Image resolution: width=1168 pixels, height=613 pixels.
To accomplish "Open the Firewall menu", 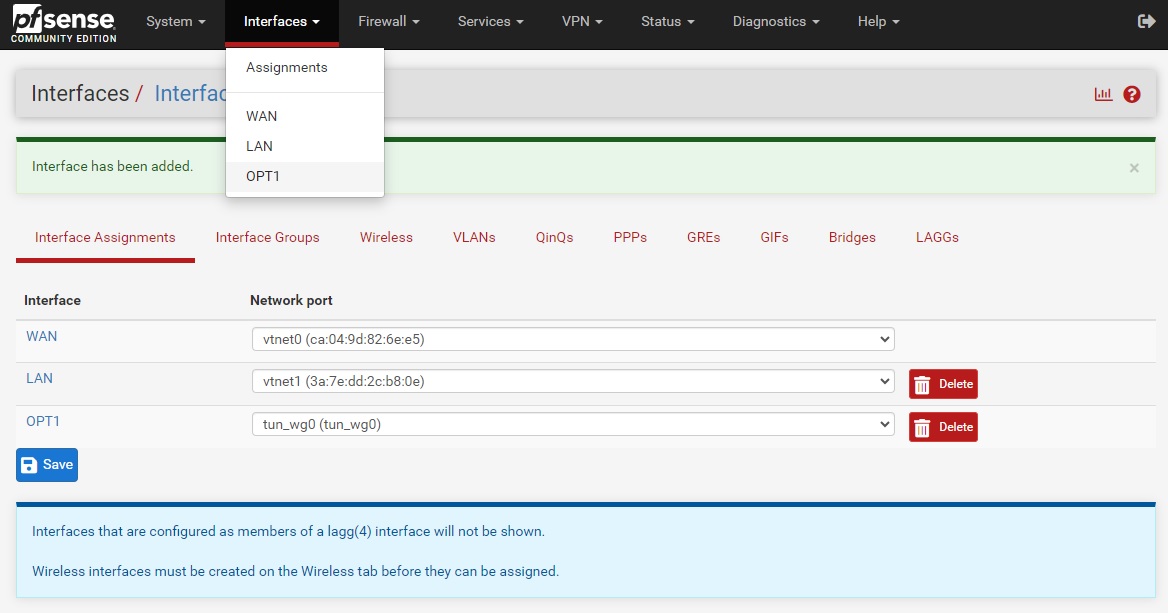I will [388, 22].
